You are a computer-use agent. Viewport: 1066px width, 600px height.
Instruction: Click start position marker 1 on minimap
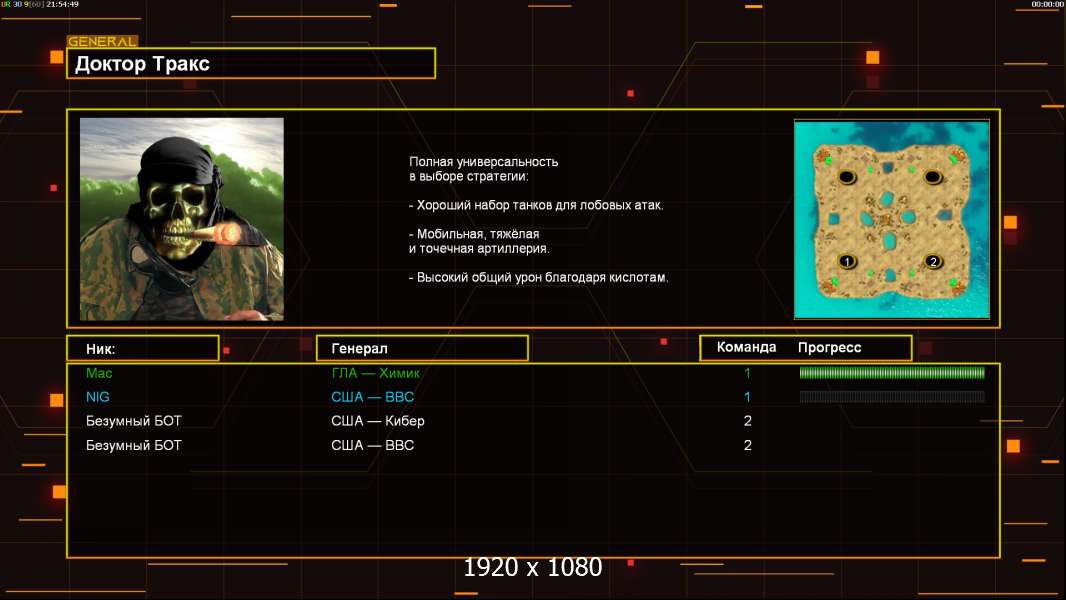point(847,261)
